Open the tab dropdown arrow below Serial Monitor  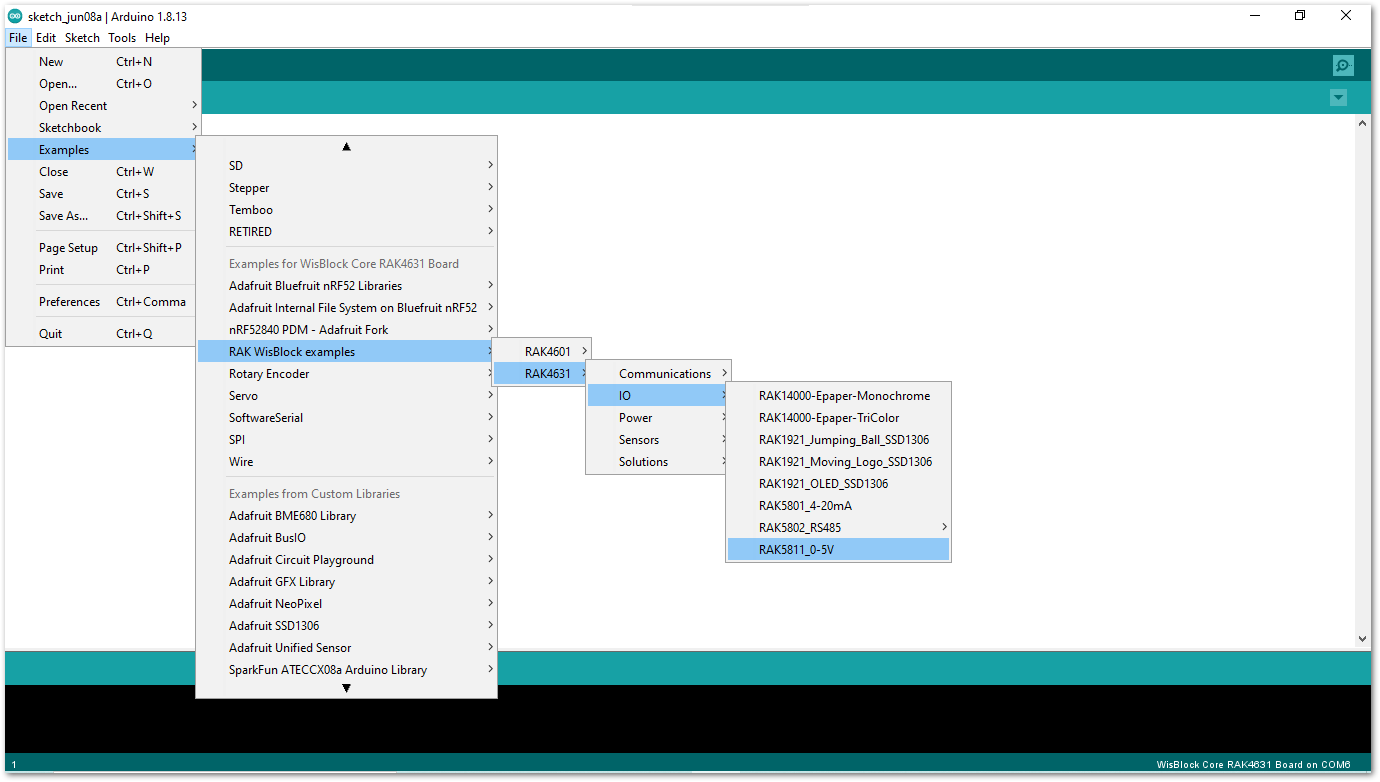click(1338, 97)
